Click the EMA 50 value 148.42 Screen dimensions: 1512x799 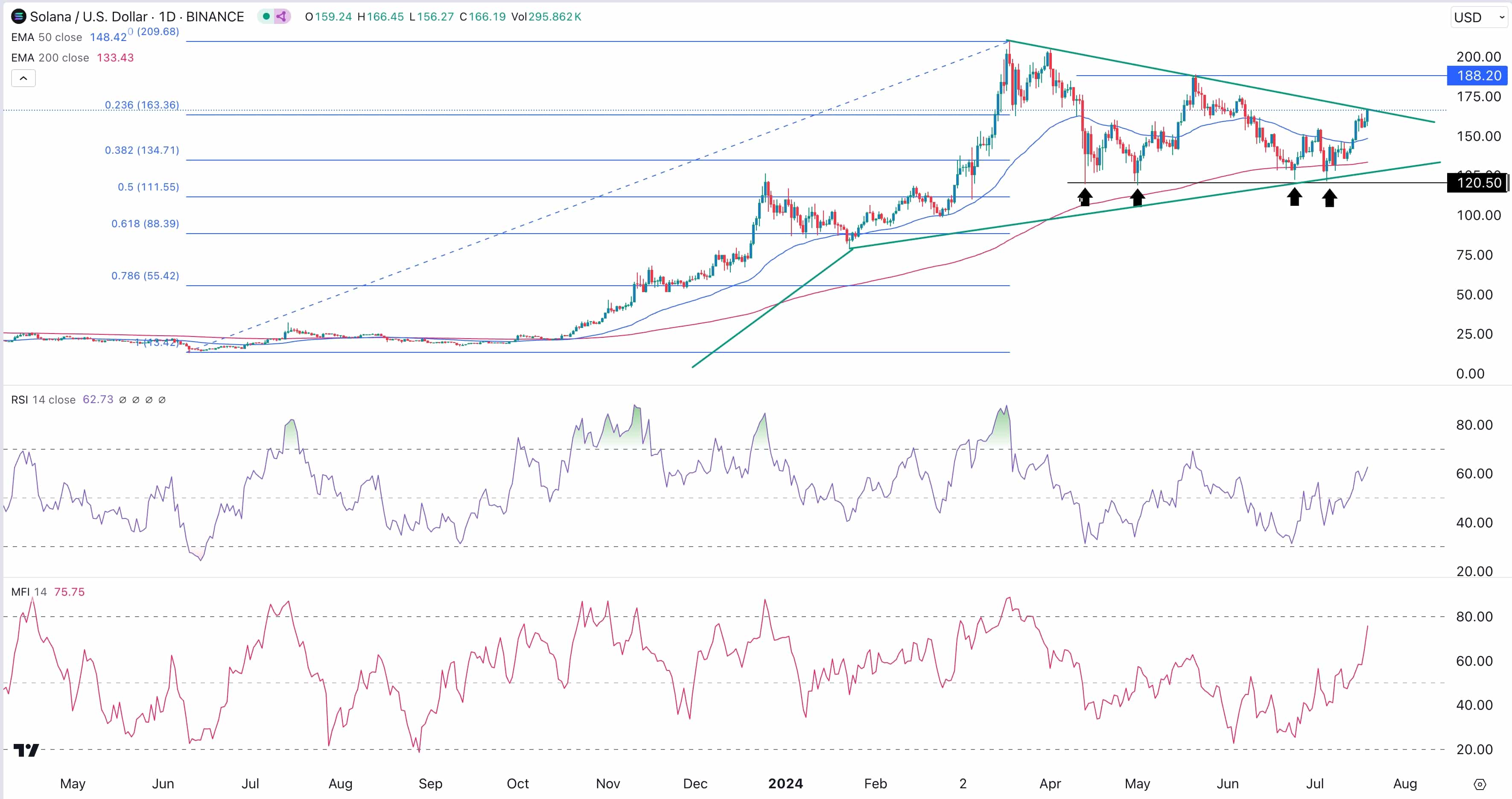point(108,37)
